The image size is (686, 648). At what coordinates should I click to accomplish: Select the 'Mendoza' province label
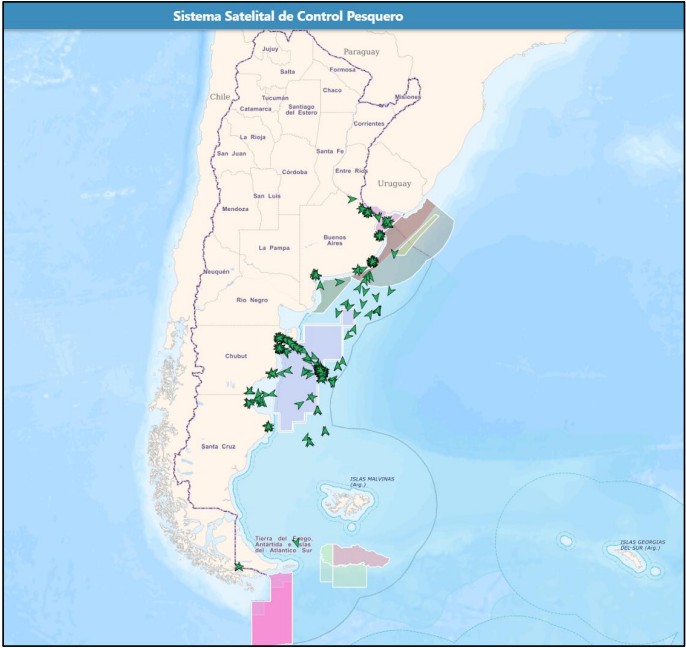point(235,209)
